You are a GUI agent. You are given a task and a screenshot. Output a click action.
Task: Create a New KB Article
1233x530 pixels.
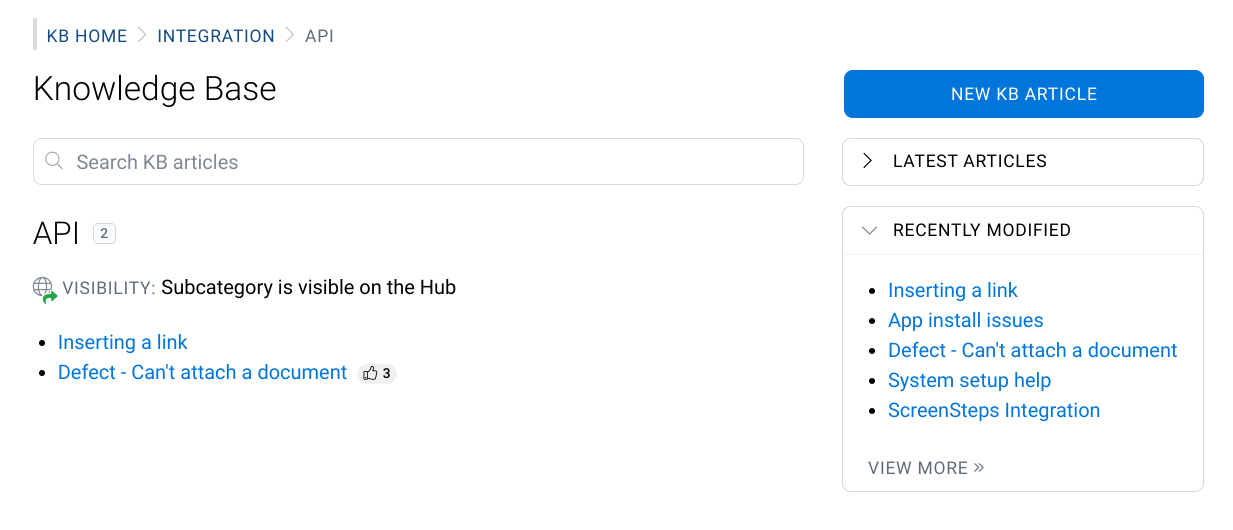pyautogui.click(x=1023, y=94)
